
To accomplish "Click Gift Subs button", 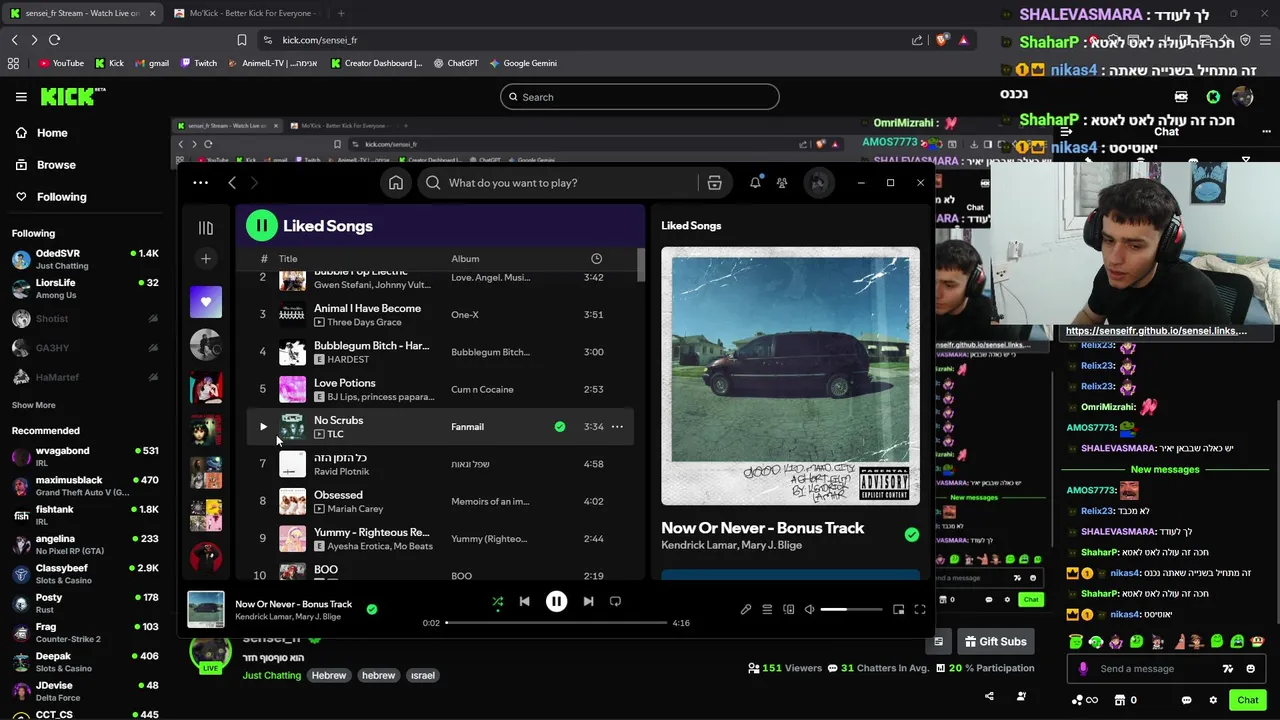I will click(x=994, y=642).
